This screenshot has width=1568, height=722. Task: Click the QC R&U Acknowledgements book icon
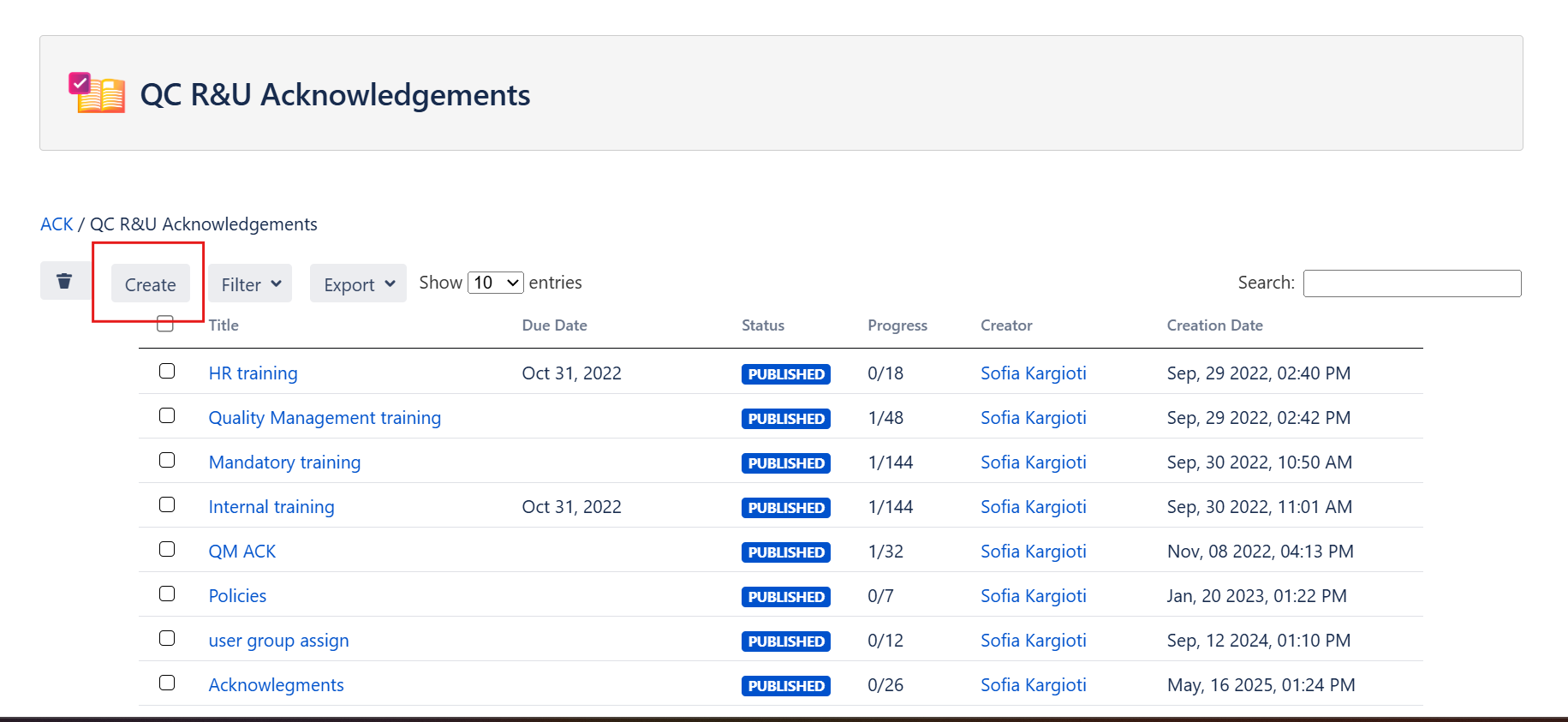coord(97,93)
